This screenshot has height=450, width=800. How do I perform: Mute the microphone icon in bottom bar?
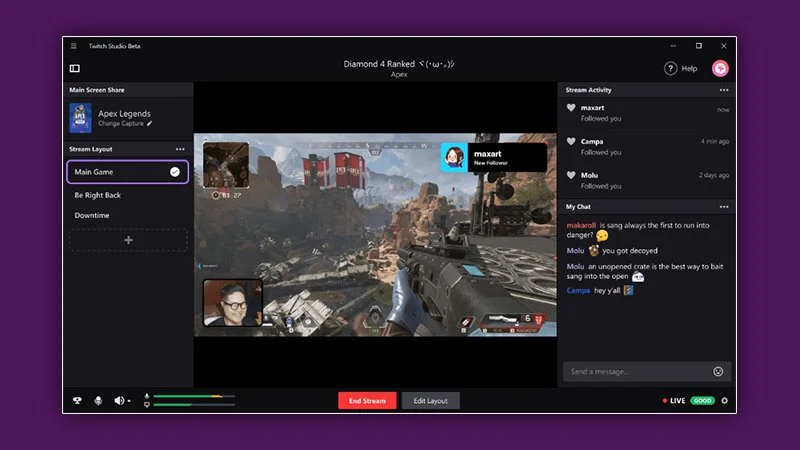tap(98, 401)
